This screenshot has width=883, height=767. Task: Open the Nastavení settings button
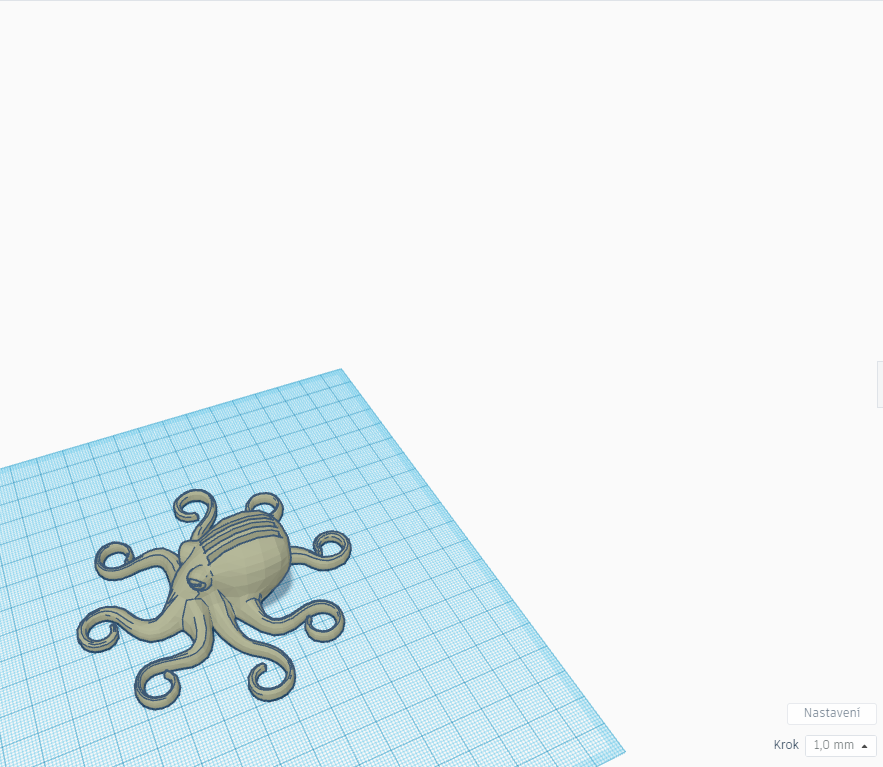point(831,713)
